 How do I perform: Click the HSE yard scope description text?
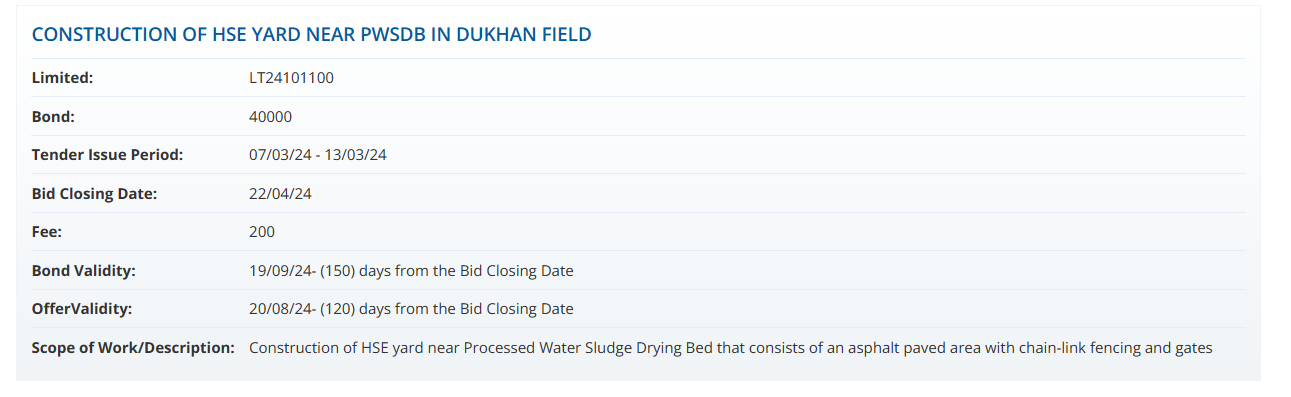731,348
